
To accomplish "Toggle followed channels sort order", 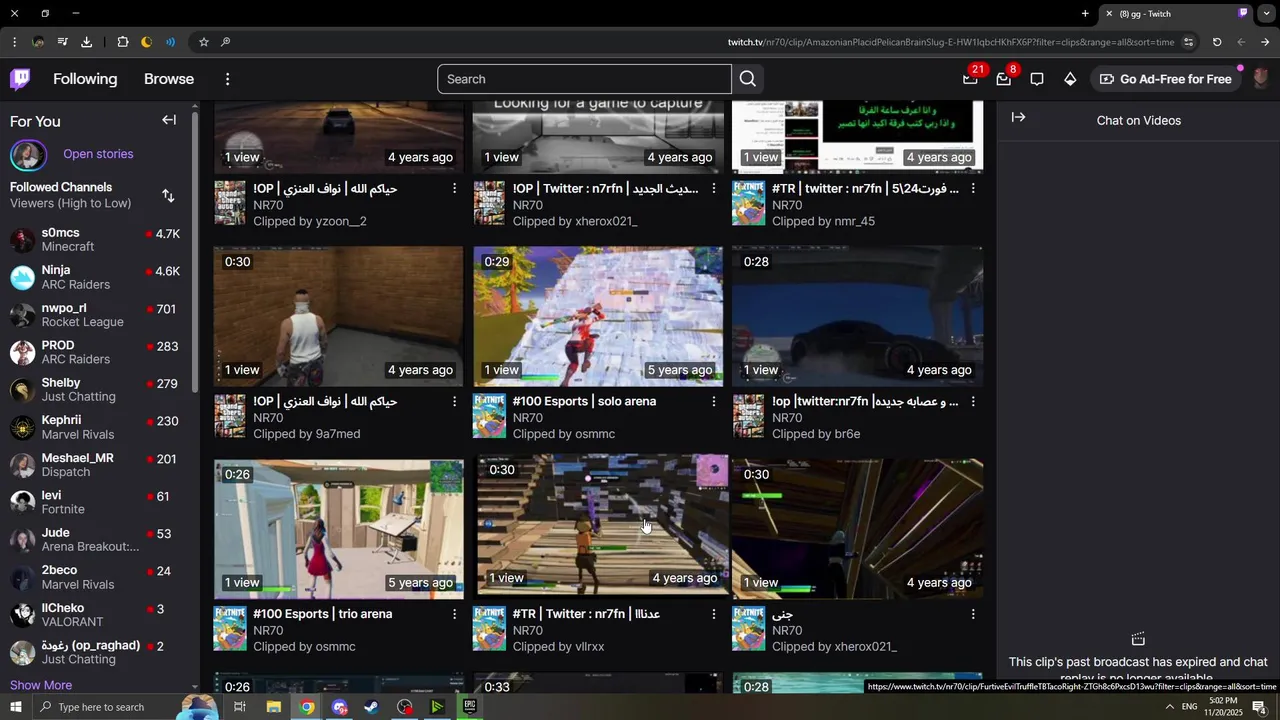I will [x=168, y=196].
